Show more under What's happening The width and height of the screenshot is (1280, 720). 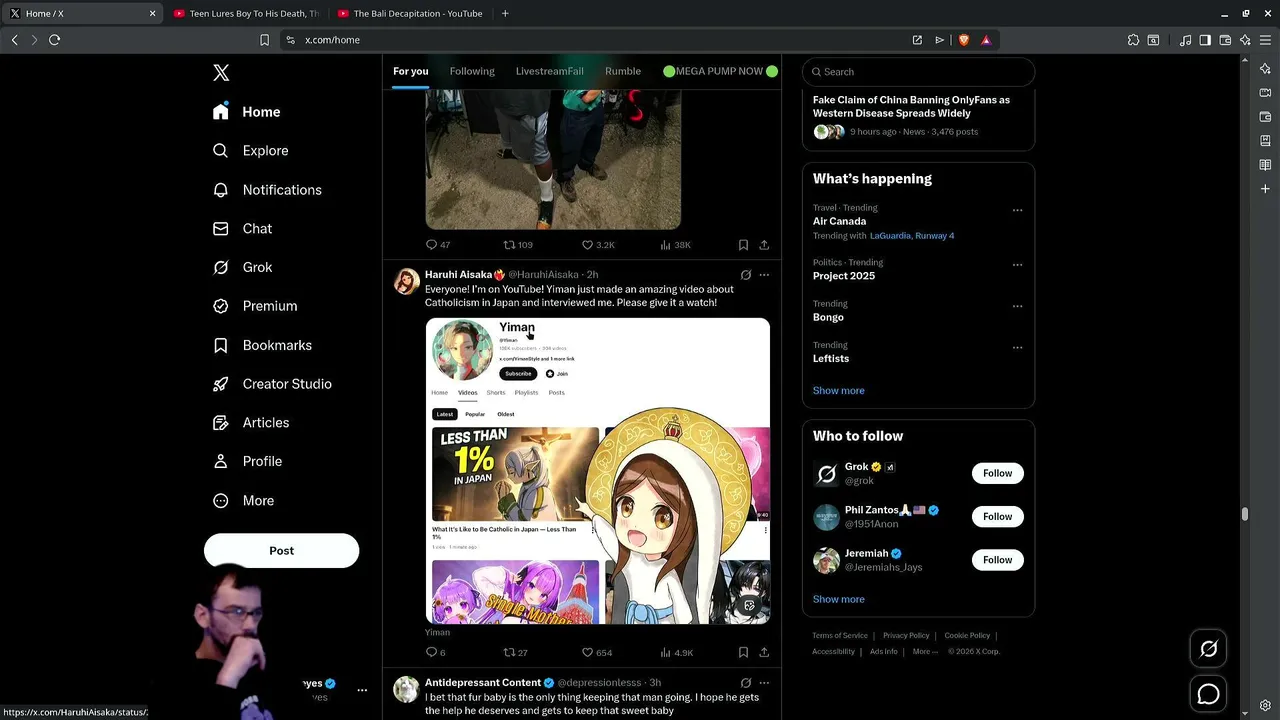coord(838,391)
